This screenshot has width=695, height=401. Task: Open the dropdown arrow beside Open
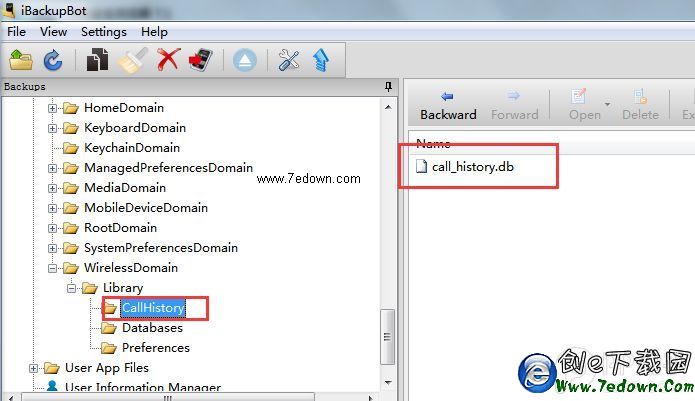point(607,105)
